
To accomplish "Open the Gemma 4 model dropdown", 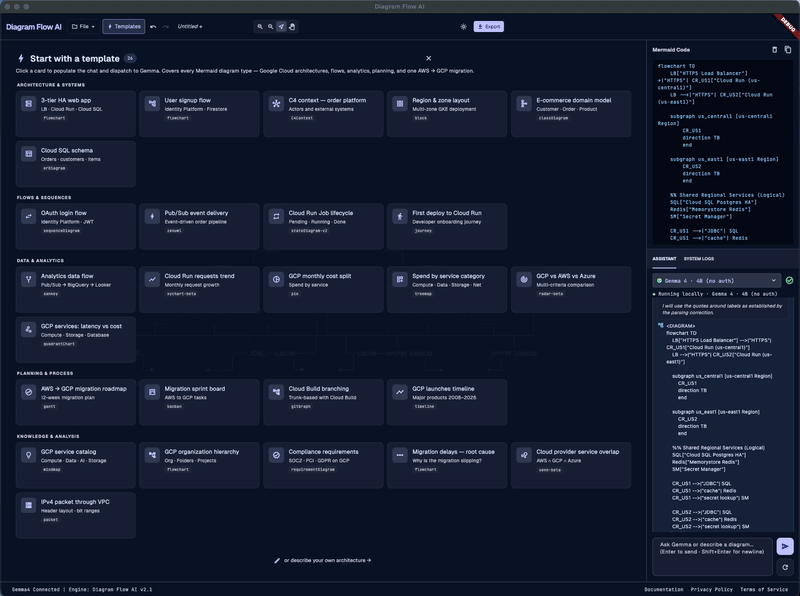I will click(x=716, y=280).
